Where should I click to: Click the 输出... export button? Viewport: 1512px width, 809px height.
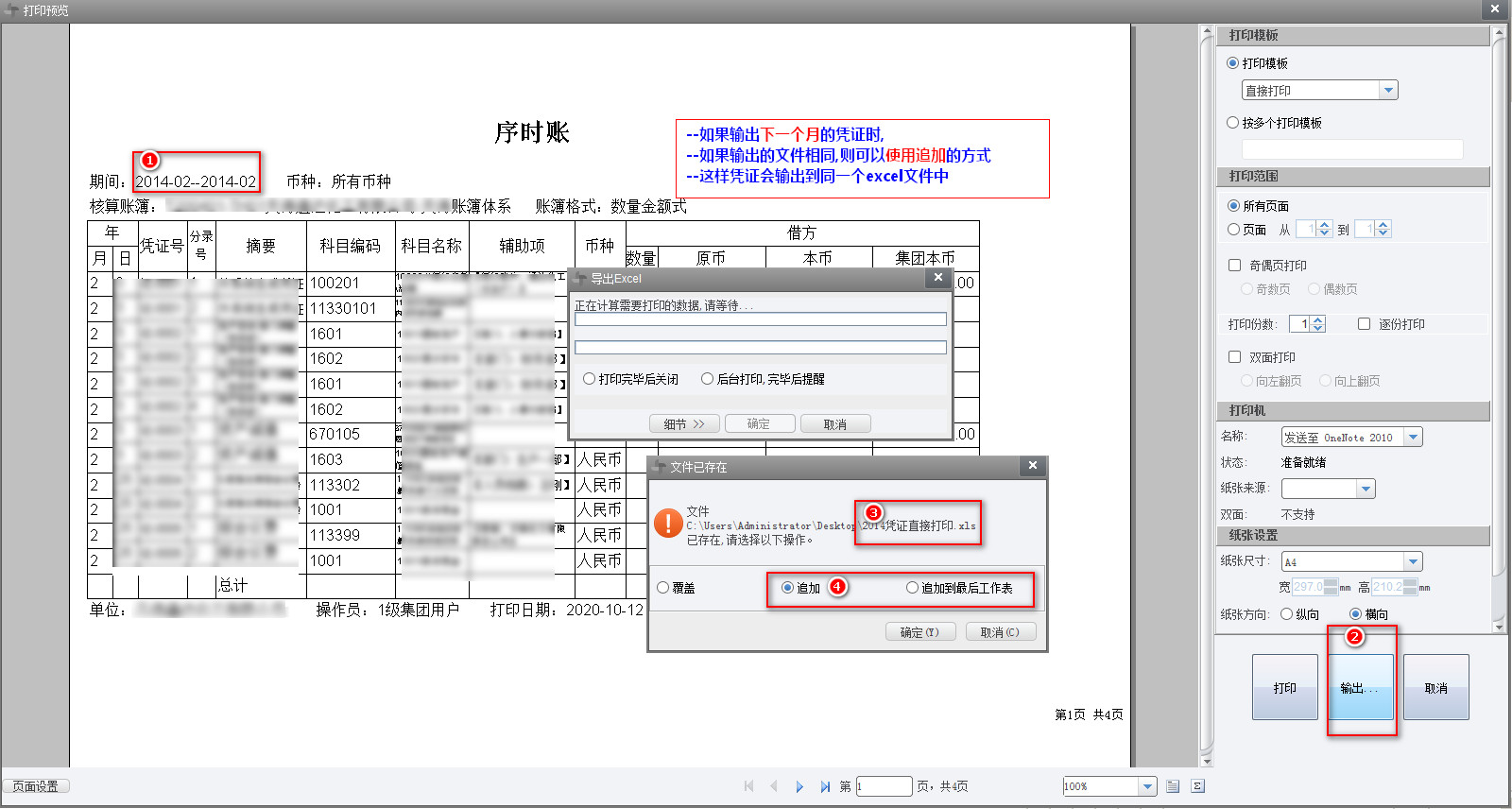1360,688
